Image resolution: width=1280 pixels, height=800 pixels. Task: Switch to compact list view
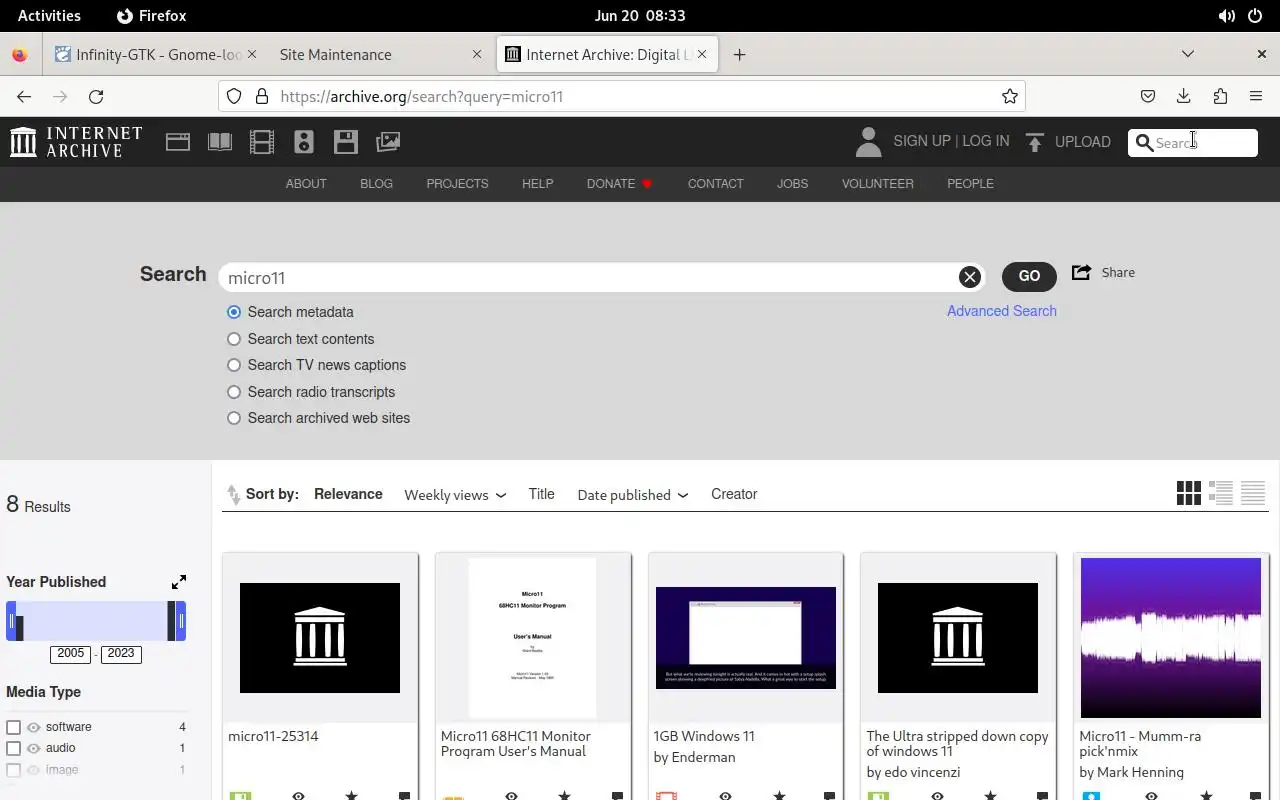(1253, 493)
